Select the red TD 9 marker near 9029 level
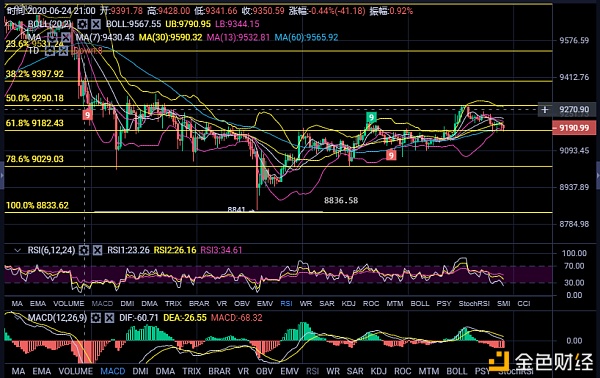Image resolution: width=600 pixels, height=378 pixels. [x=391, y=155]
